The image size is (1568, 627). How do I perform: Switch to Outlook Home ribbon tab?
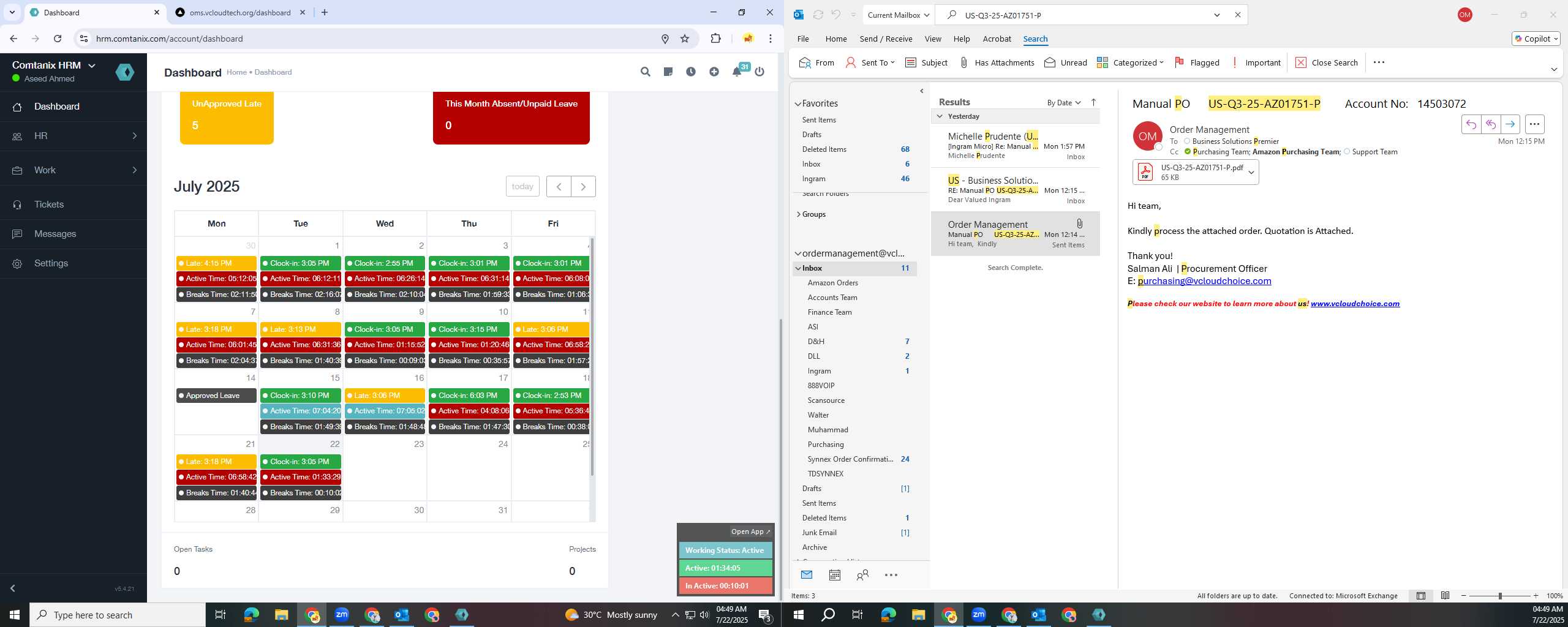(836, 39)
